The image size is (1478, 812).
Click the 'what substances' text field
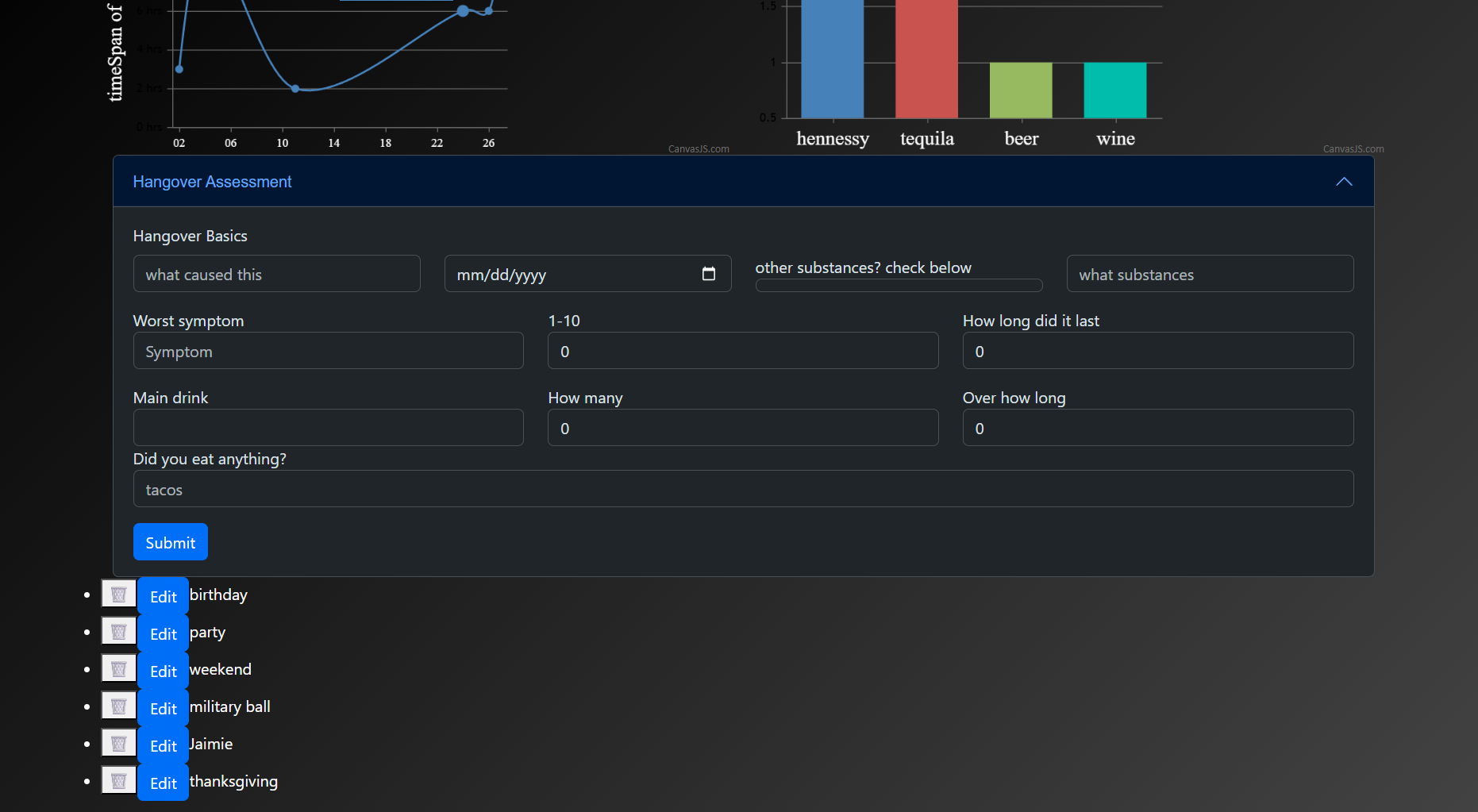click(1210, 274)
